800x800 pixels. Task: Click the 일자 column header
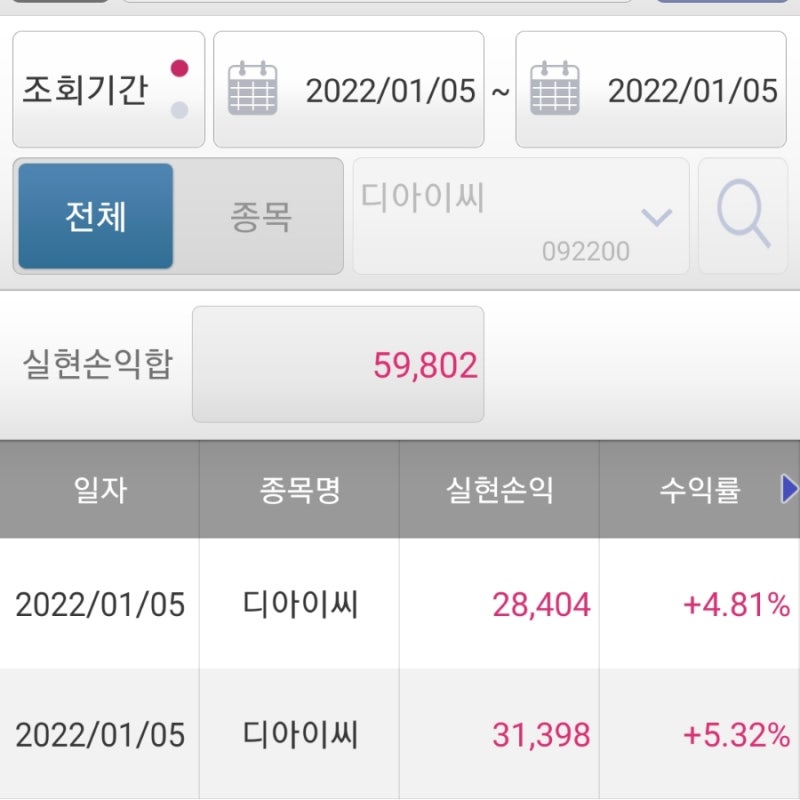tap(99, 489)
